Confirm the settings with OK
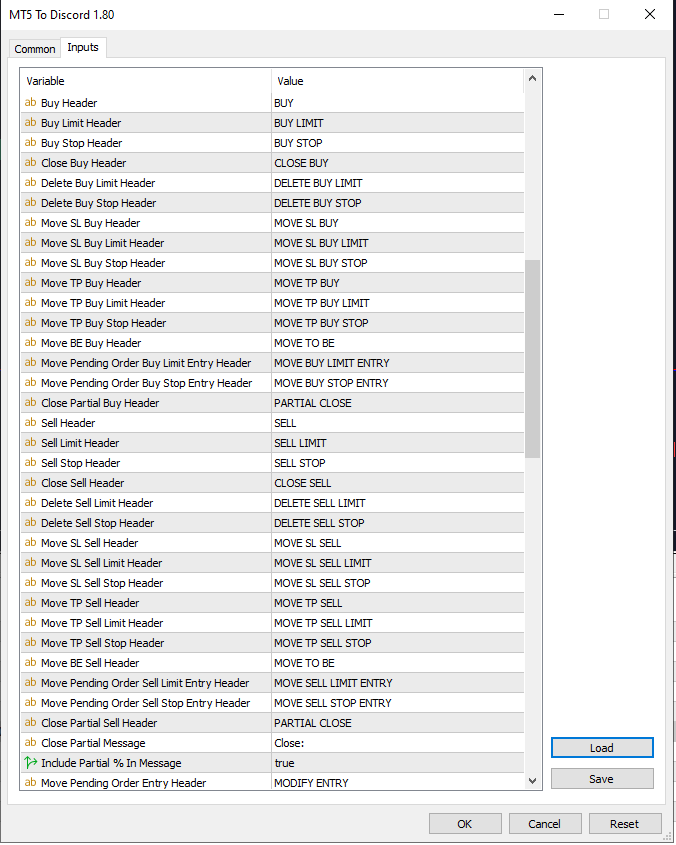Screen dimensions: 676x845 (x=465, y=824)
